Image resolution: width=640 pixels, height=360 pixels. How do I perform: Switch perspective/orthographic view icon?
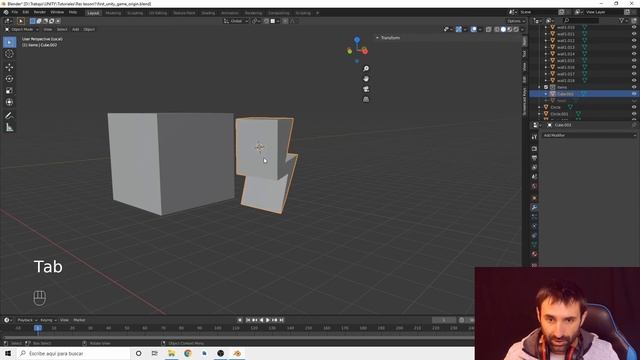366,99
